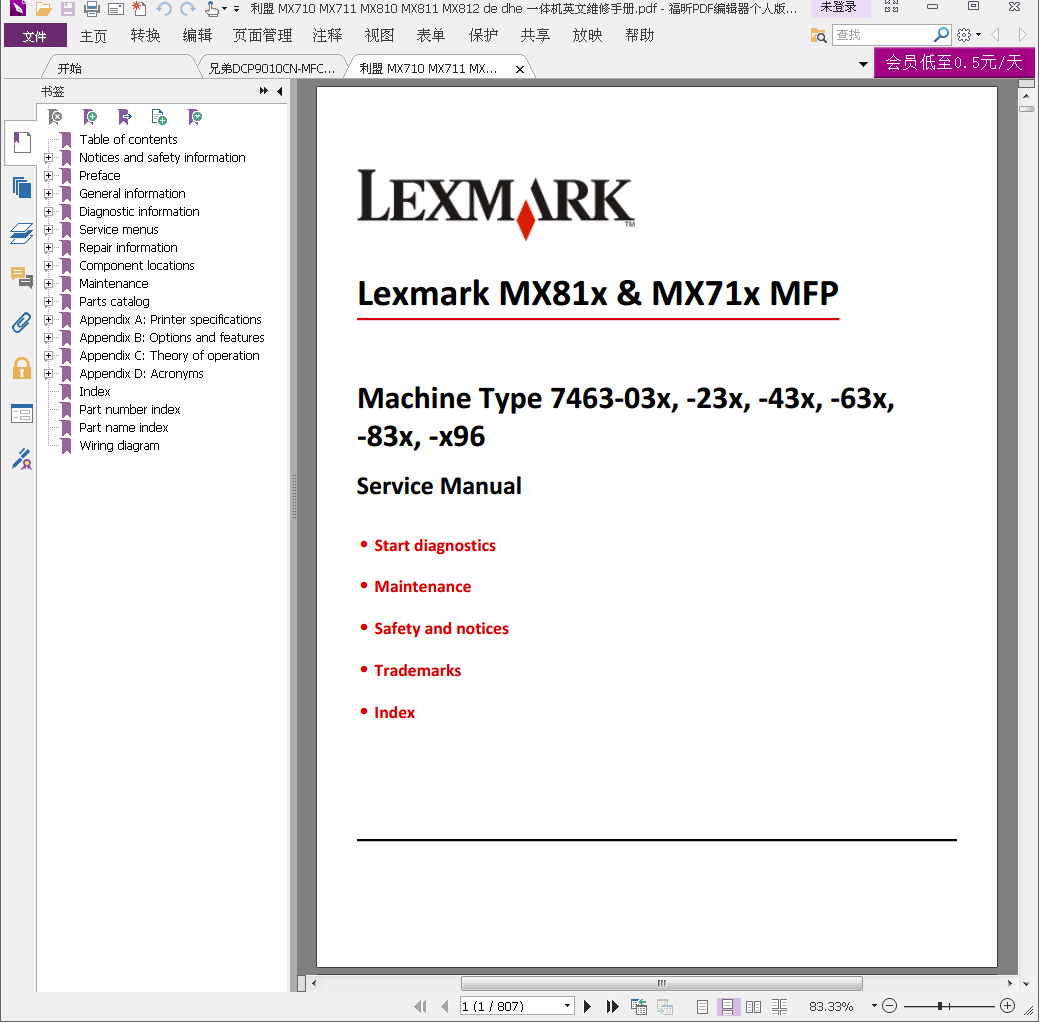Follow the Index link on the page
This screenshot has width=1039, height=1022.
point(394,712)
